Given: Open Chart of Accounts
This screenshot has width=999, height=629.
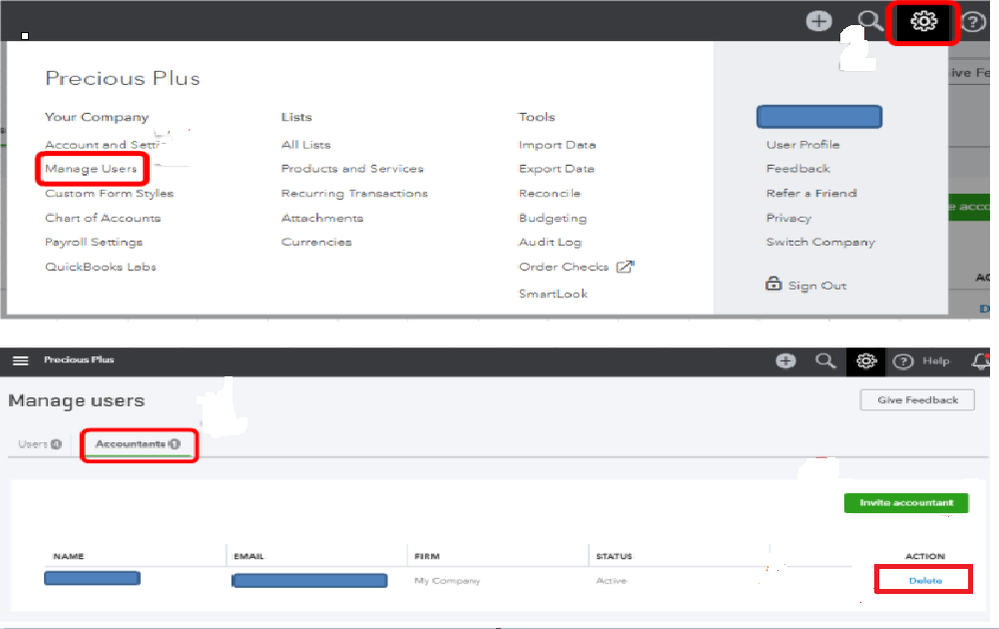Looking at the screenshot, I should tap(103, 218).
